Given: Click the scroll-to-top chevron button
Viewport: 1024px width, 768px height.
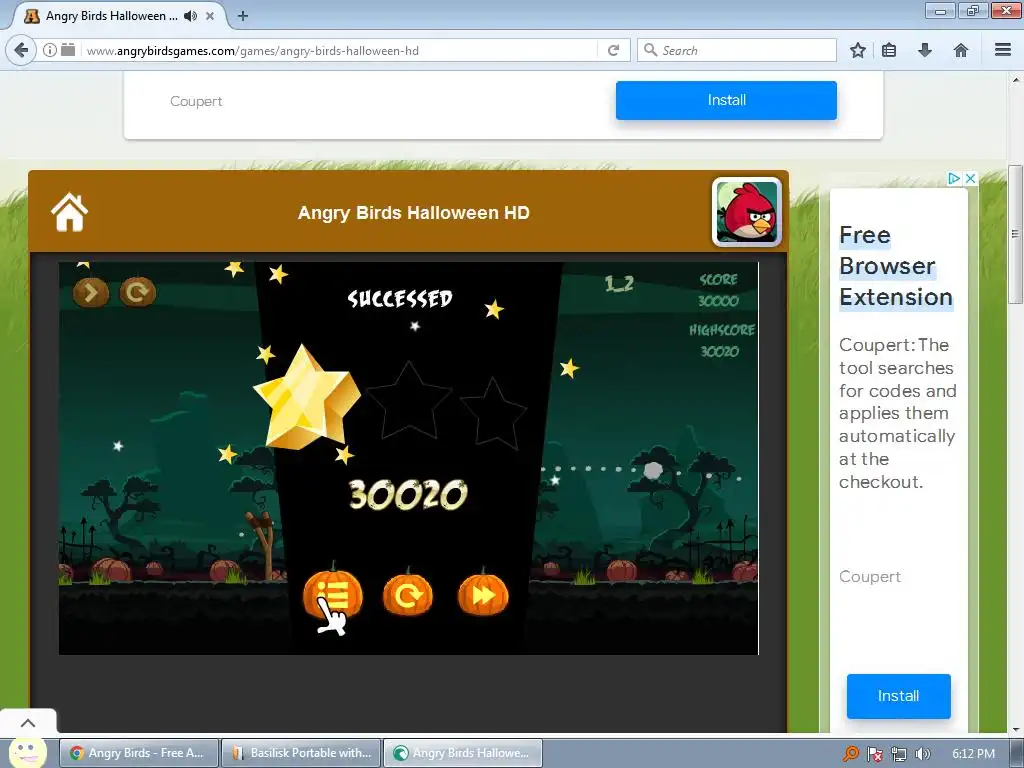Looking at the screenshot, I should (28, 722).
